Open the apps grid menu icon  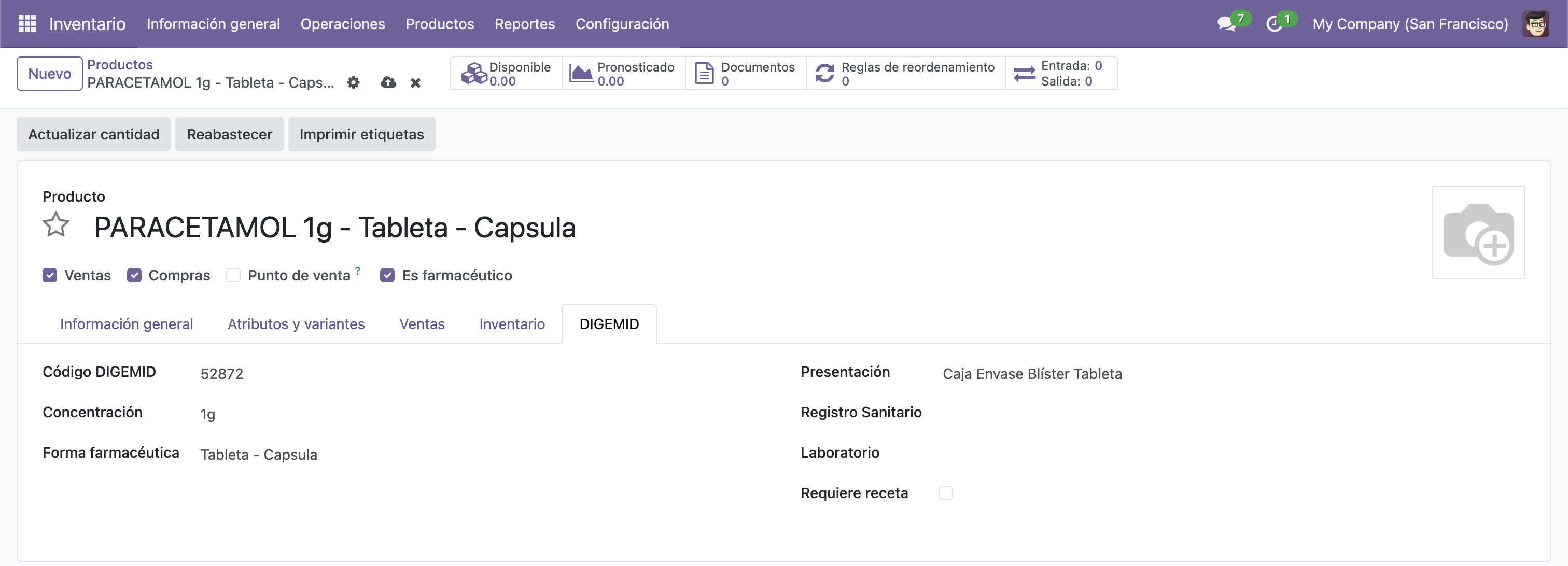27,24
